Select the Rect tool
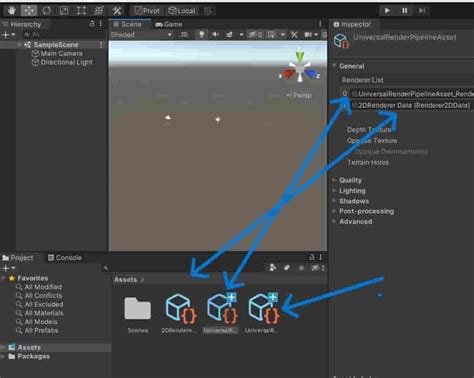Image resolution: width=474 pixels, height=378 pixels. click(x=81, y=11)
